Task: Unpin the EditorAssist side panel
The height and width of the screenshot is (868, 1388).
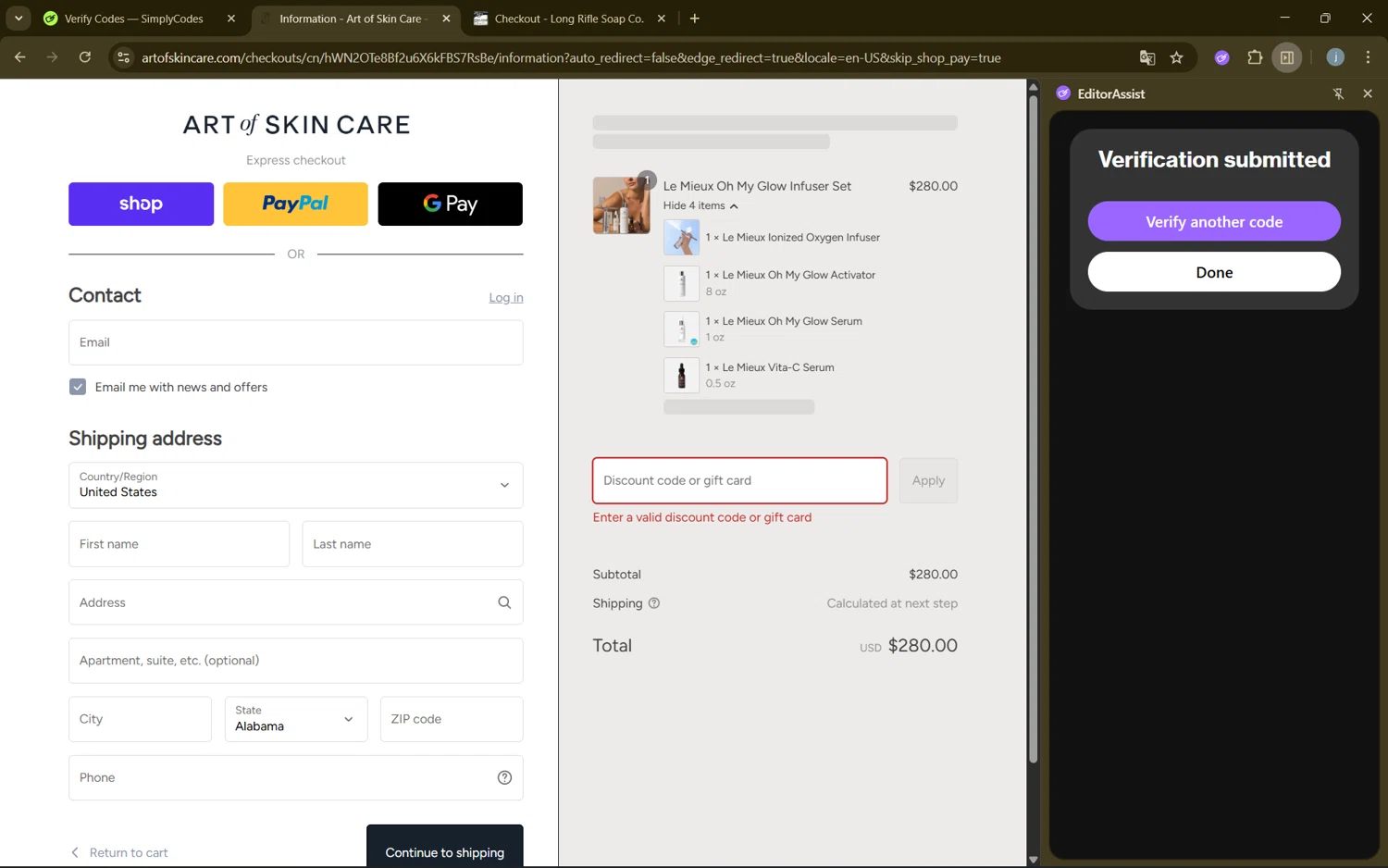Action: pos(1338,93)
